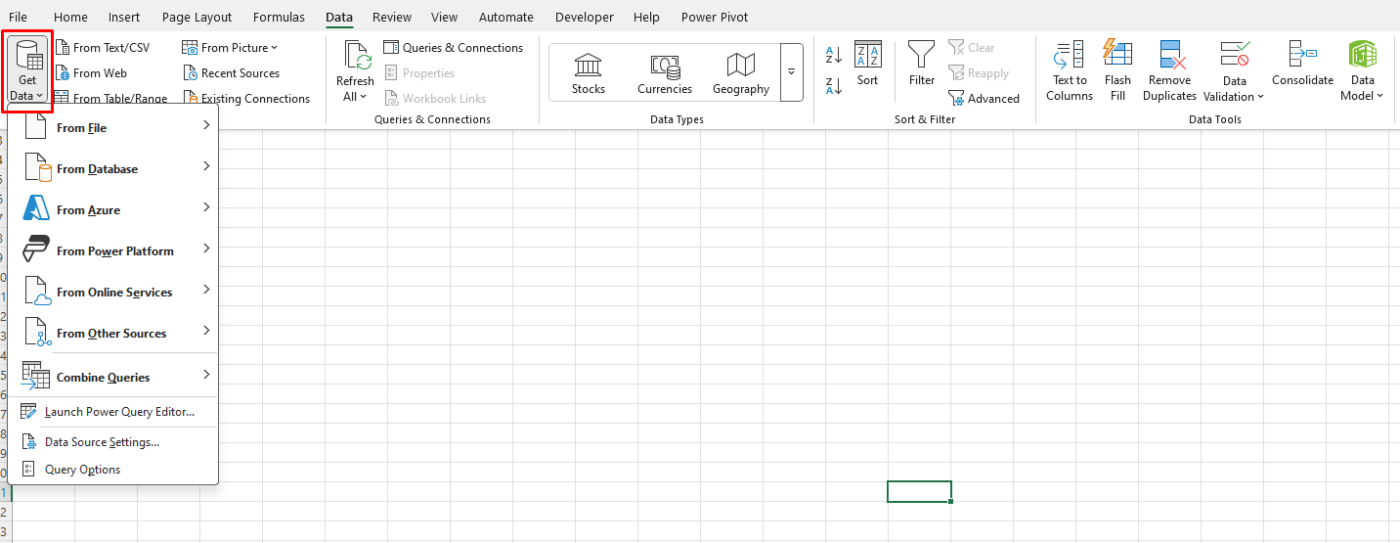Click the selected green-bordered worksheet cell
Viewport: 1400px width, 543px height.
tap(918, 491)
